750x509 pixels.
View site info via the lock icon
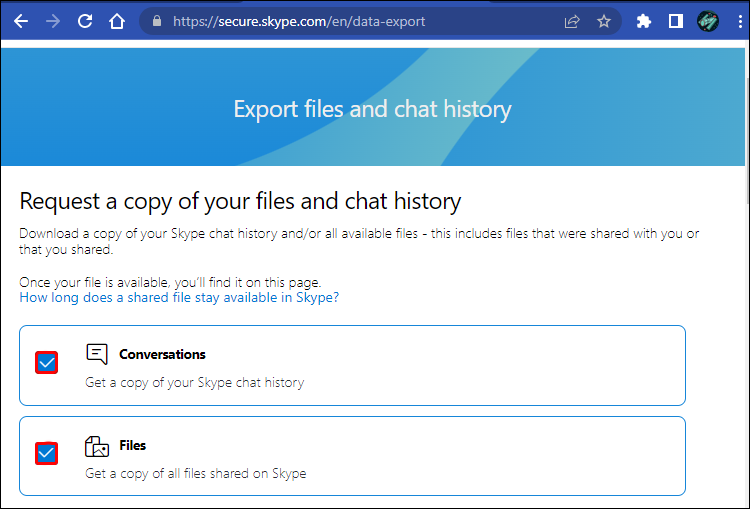(x=154, y=21)
